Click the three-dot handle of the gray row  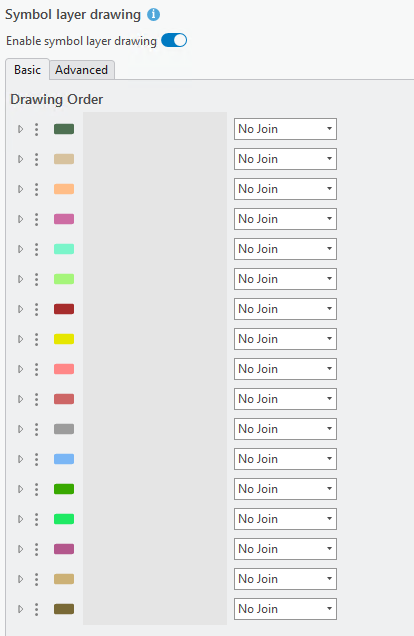(x=36, y=429)
